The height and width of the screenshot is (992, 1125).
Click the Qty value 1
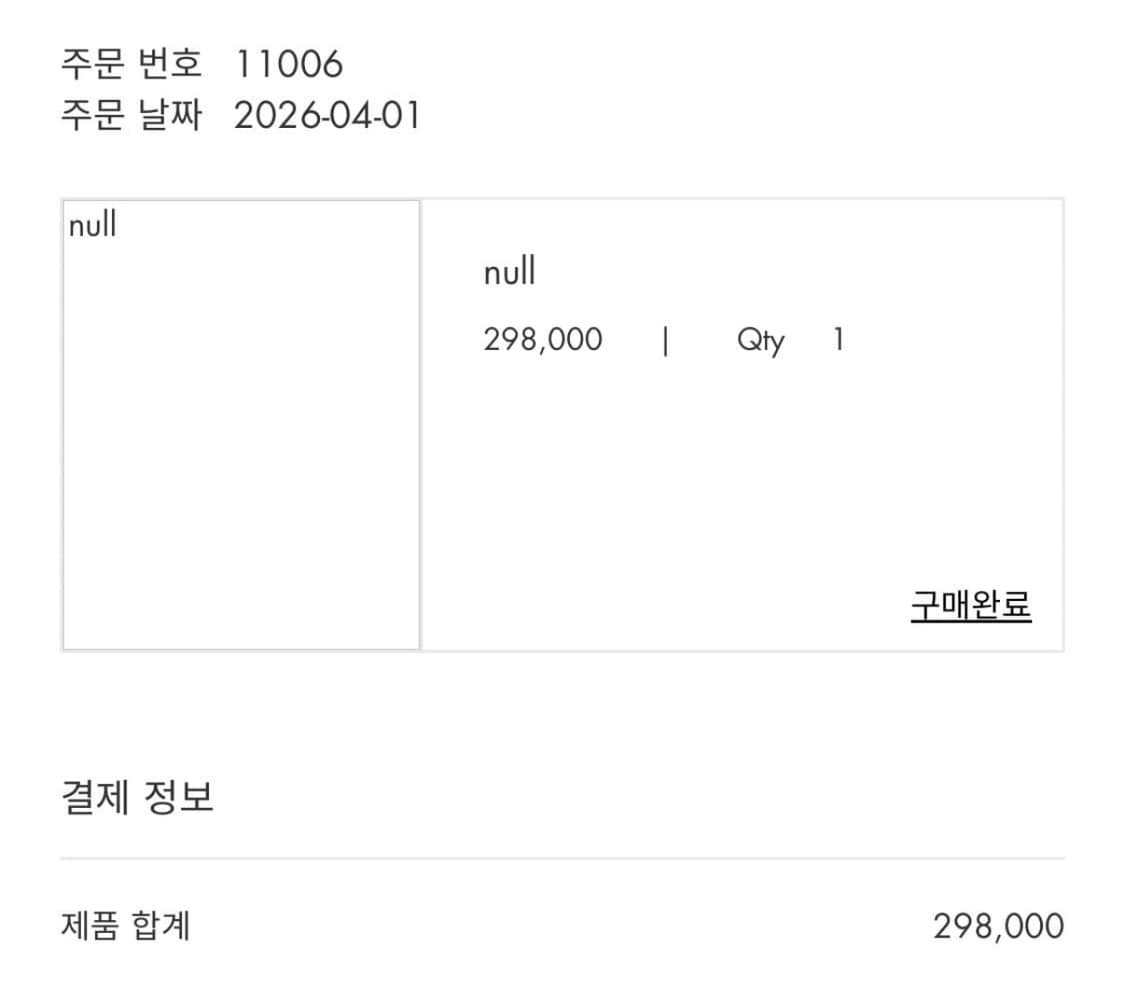pos(838,340)
